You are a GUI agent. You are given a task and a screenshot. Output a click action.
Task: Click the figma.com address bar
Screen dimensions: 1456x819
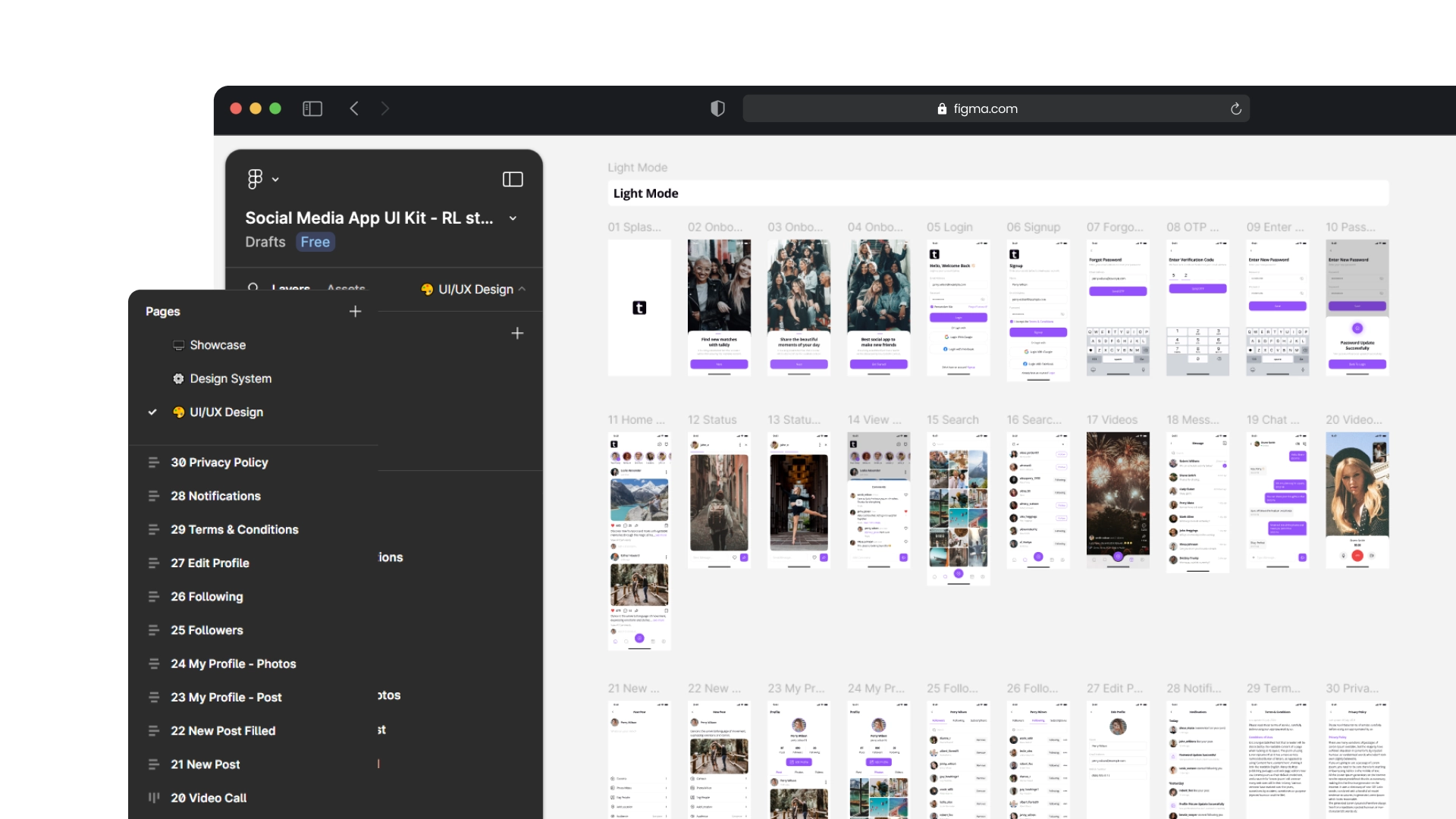tap(996, 108)
